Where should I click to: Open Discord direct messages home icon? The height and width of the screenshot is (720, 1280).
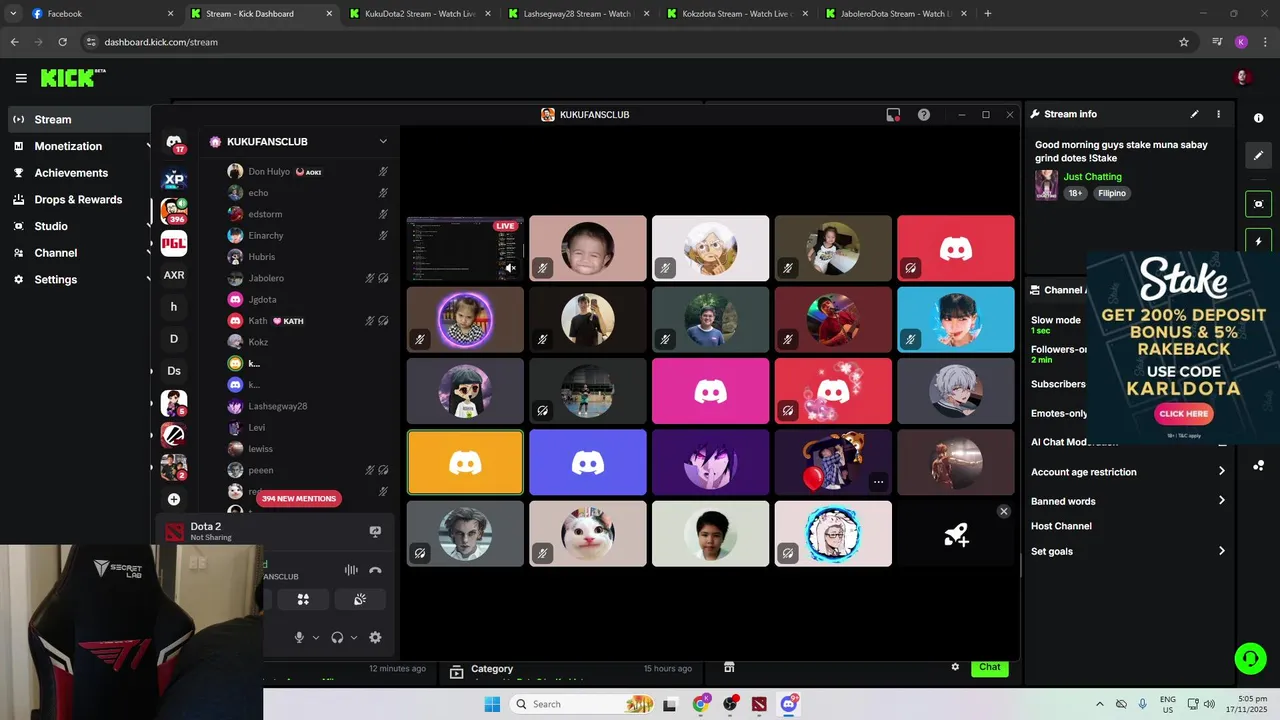point(174,144)
